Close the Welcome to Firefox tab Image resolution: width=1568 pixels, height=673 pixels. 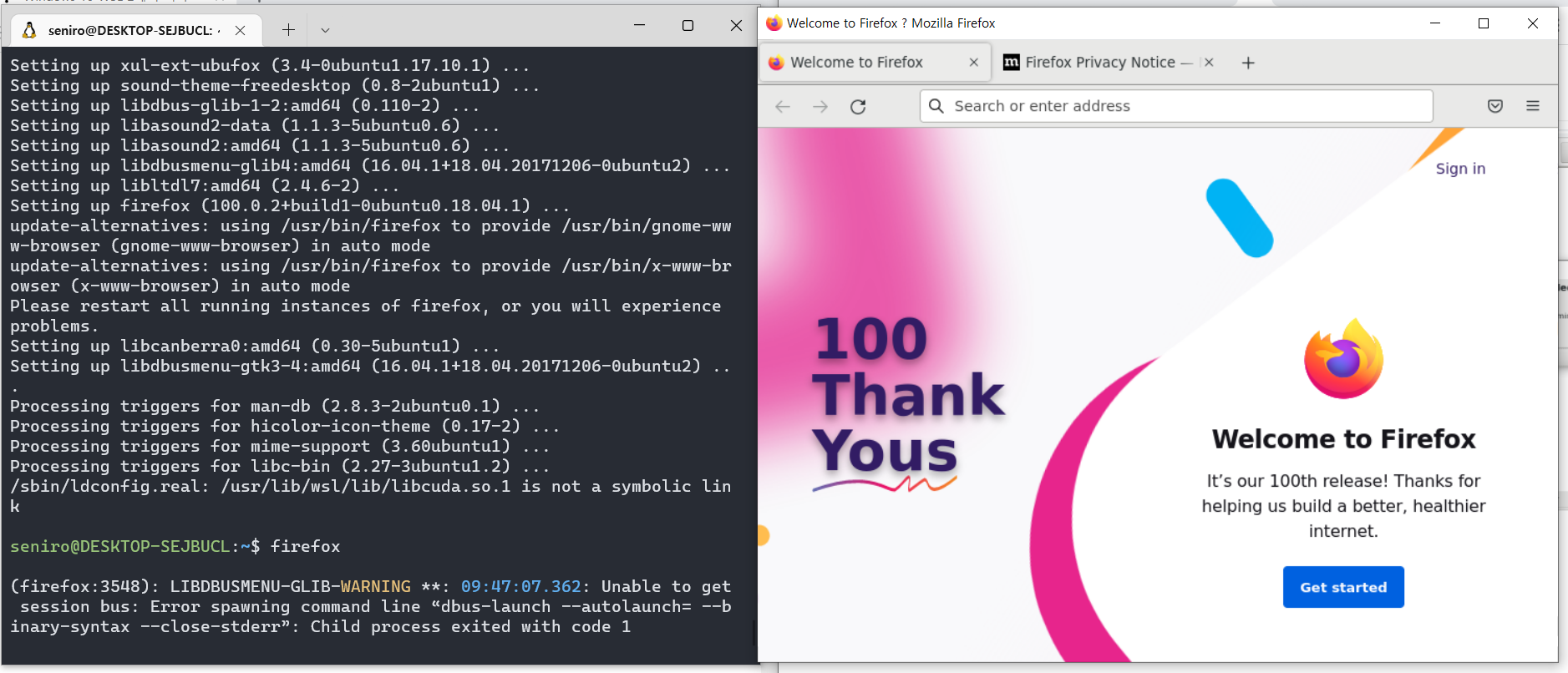[973, 63]
